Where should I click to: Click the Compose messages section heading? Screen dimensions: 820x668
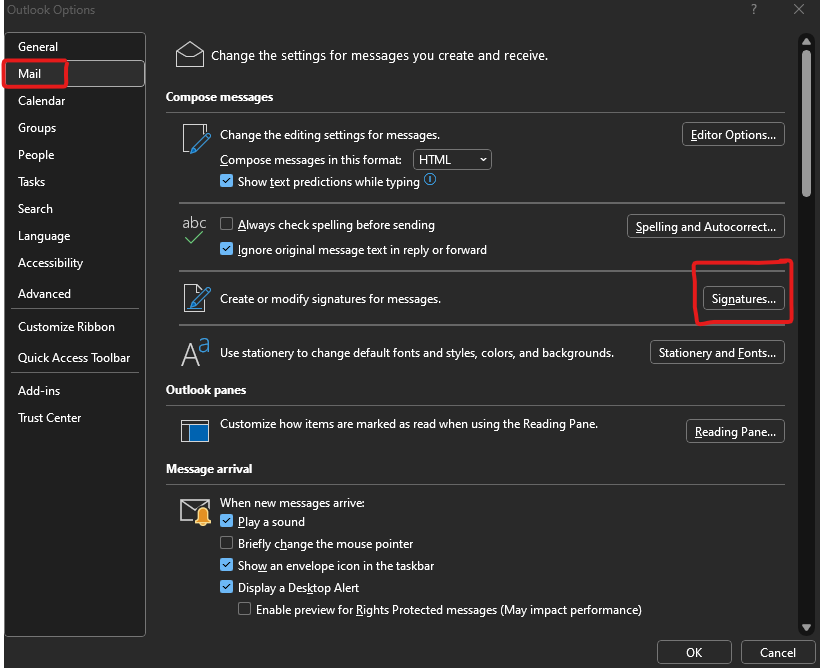click(x=219, y=97)
